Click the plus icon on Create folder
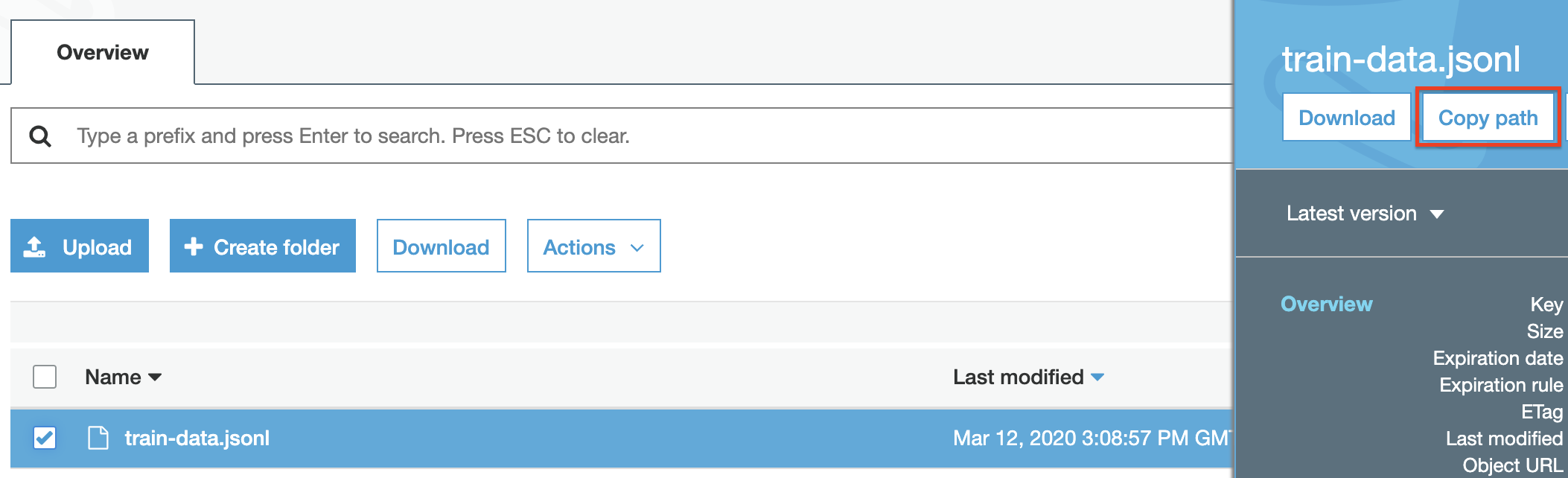 (x=194, y=246)
